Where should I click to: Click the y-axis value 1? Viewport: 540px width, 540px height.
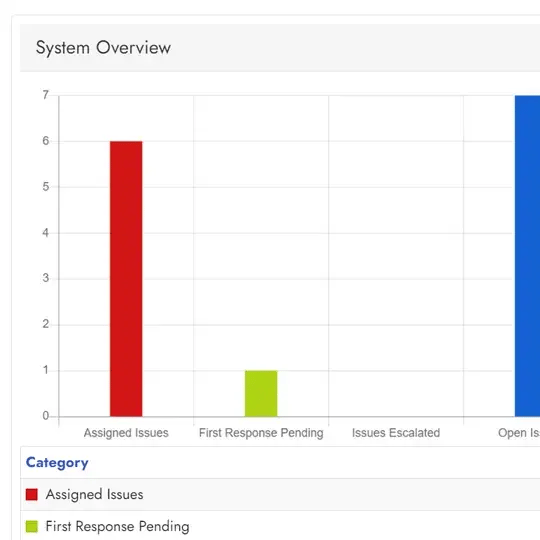coord(46,370)
